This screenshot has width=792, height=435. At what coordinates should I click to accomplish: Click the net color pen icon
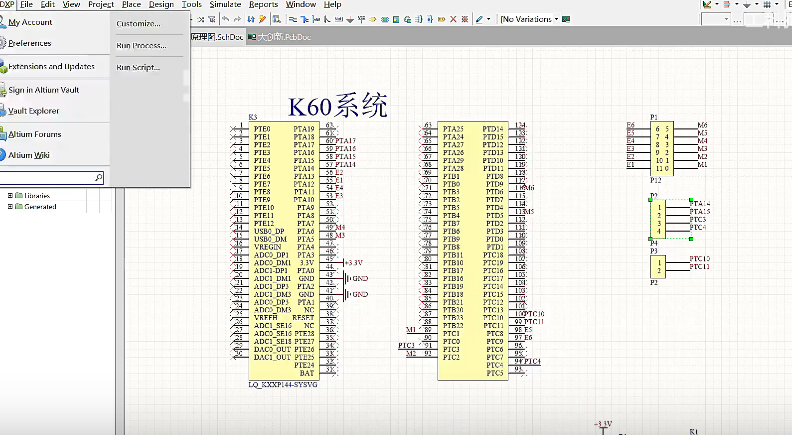click(479, 19)
